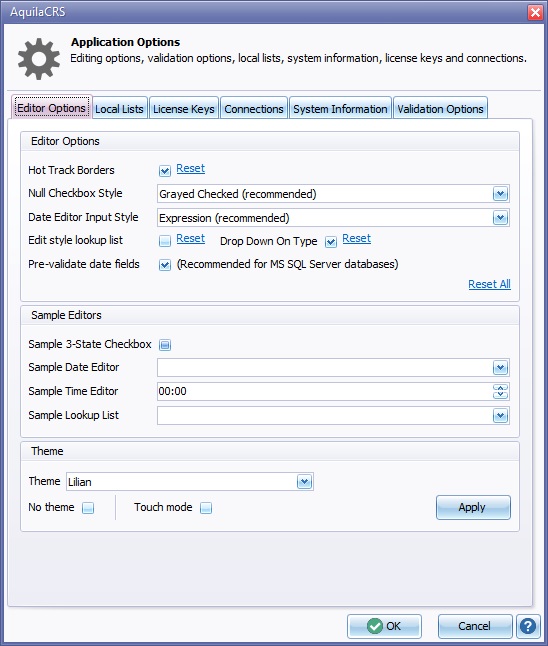
Task: Open the Theme dropdown showing Lilian
Action: click(304, 482)
